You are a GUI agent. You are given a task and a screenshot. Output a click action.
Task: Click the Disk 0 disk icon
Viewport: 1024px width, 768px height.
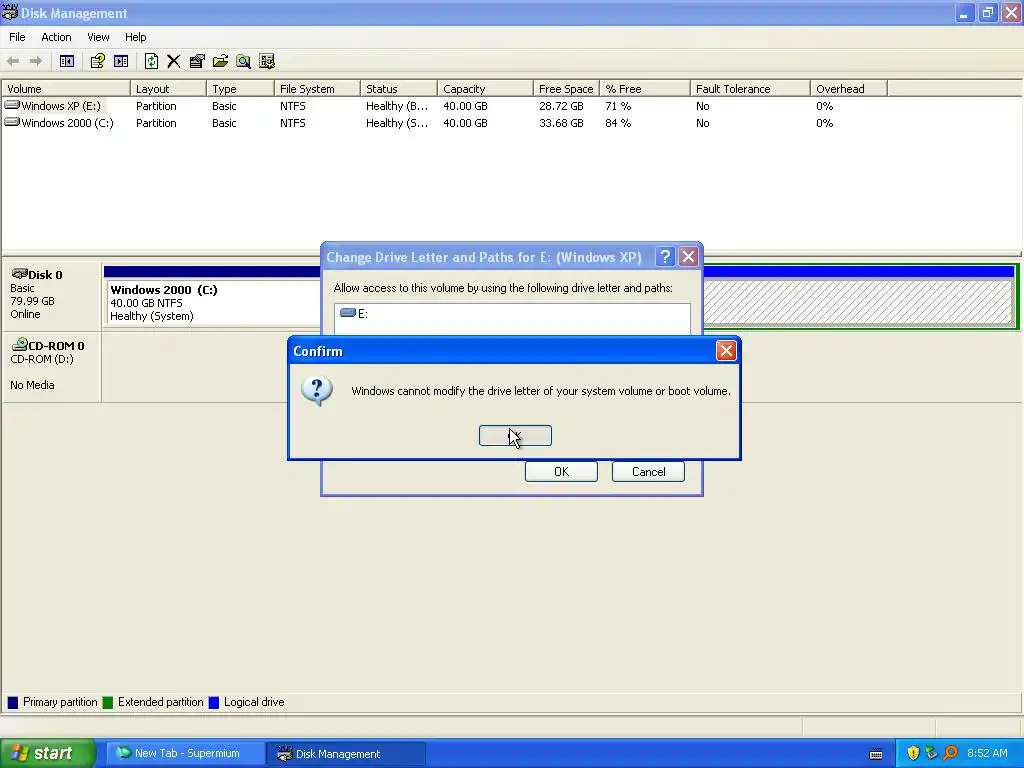(20, 274)
